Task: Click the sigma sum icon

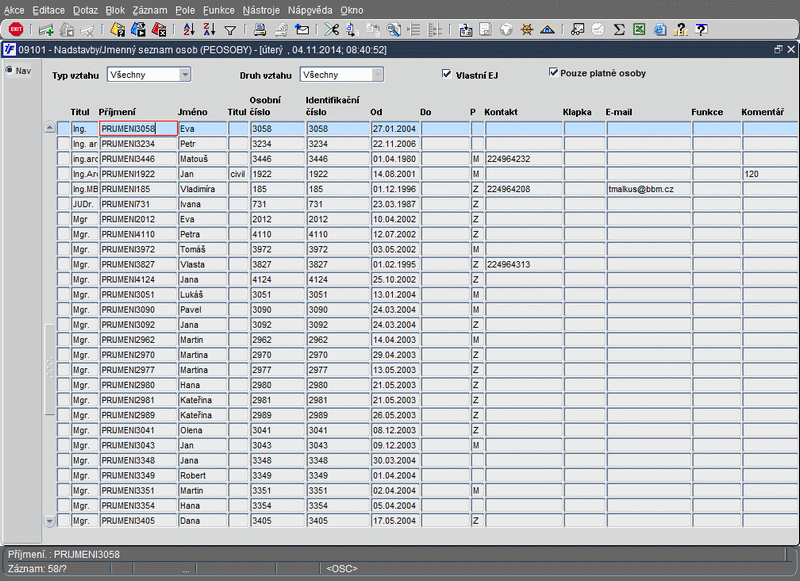Action: 619,30
